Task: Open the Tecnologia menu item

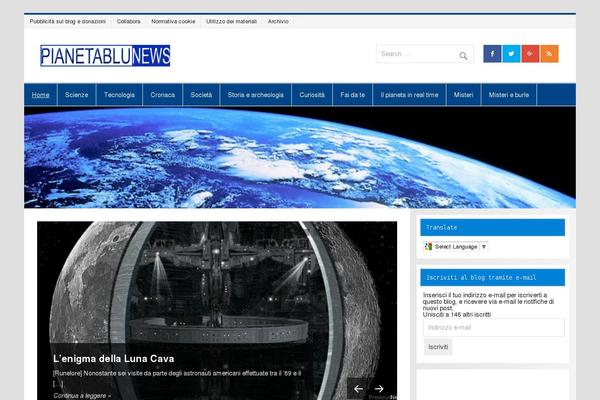Action: click(119, 95)
